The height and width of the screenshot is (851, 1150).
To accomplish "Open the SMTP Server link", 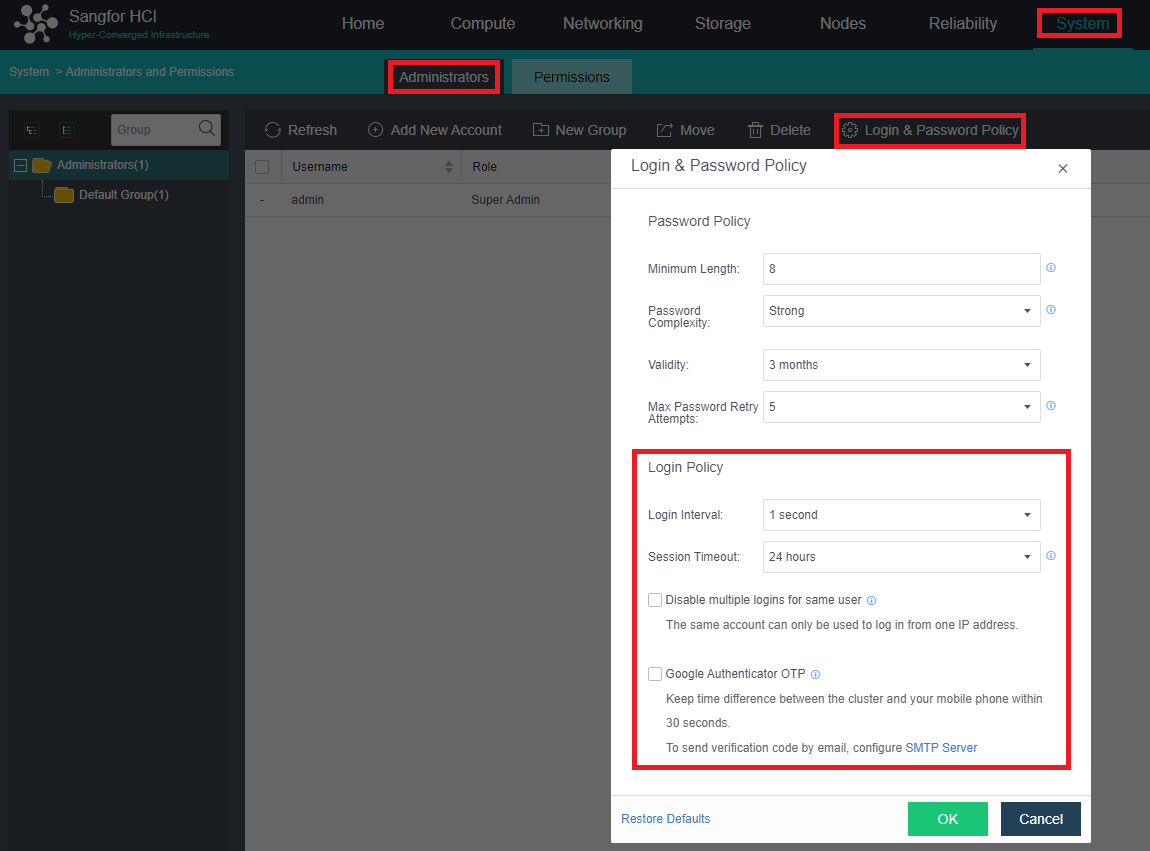I will tap(941, 748).
